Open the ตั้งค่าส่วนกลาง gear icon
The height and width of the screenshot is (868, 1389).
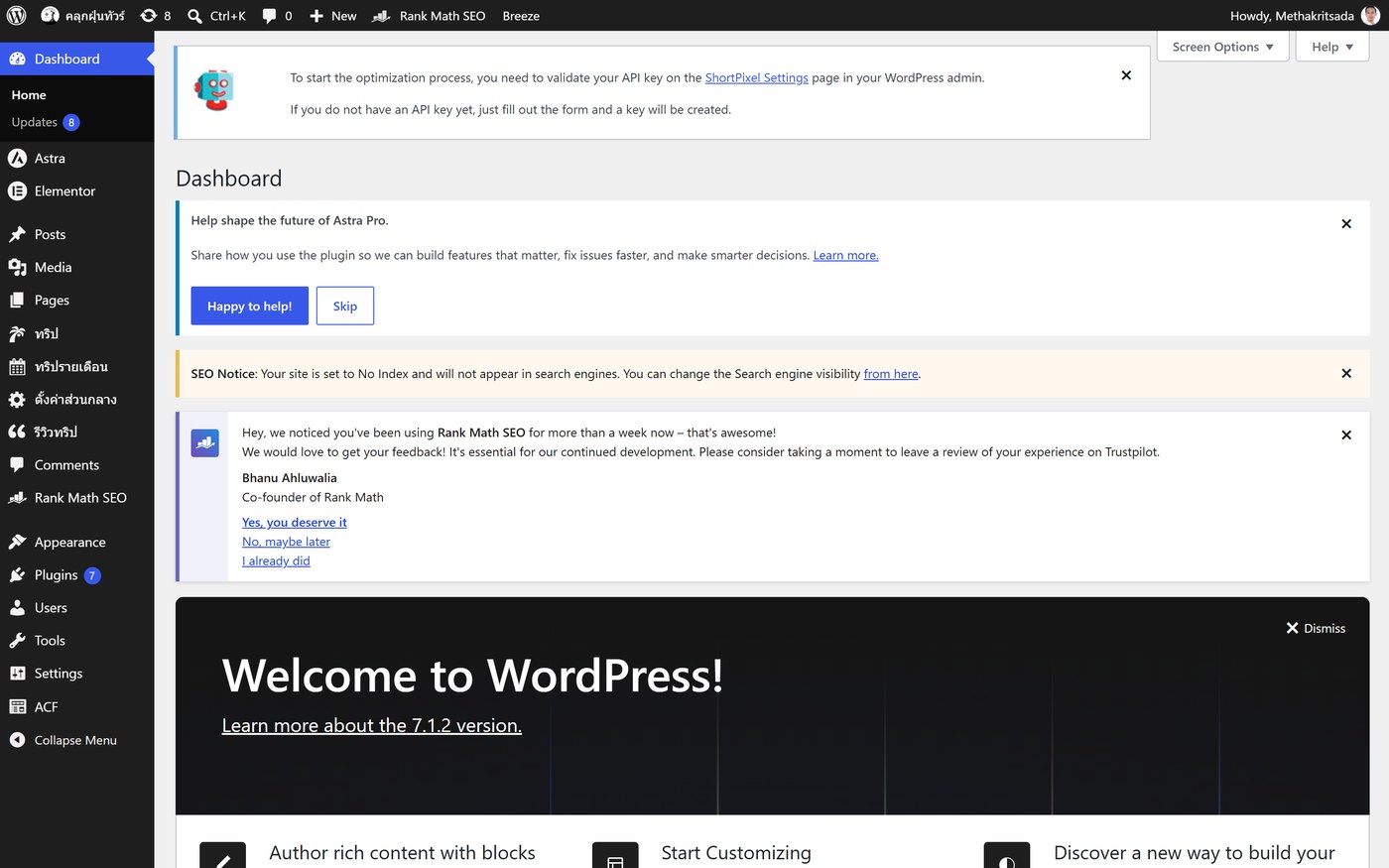click(17, 399)
